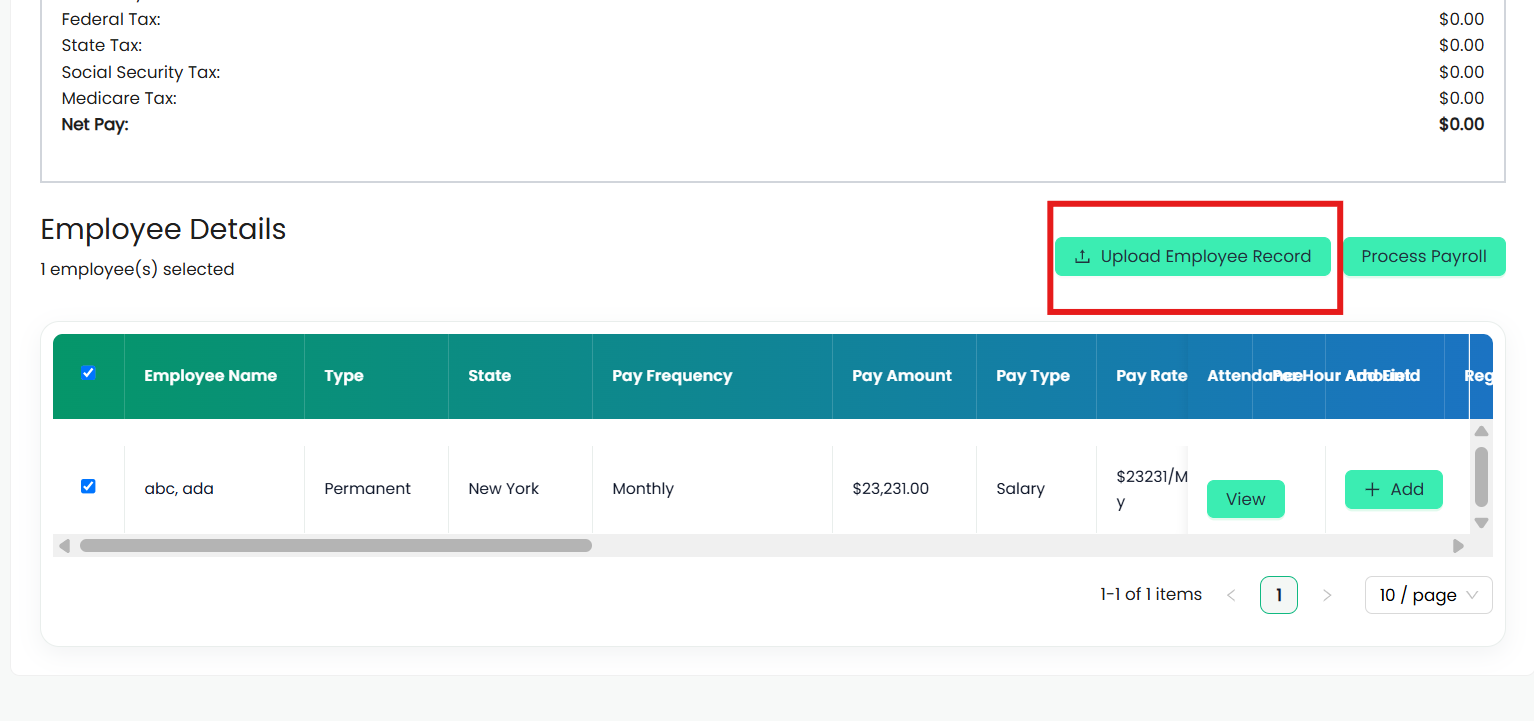Click the table's horizontal scrollbar left arrow
Screen dimensions: 1534x721
pos(64,546)
